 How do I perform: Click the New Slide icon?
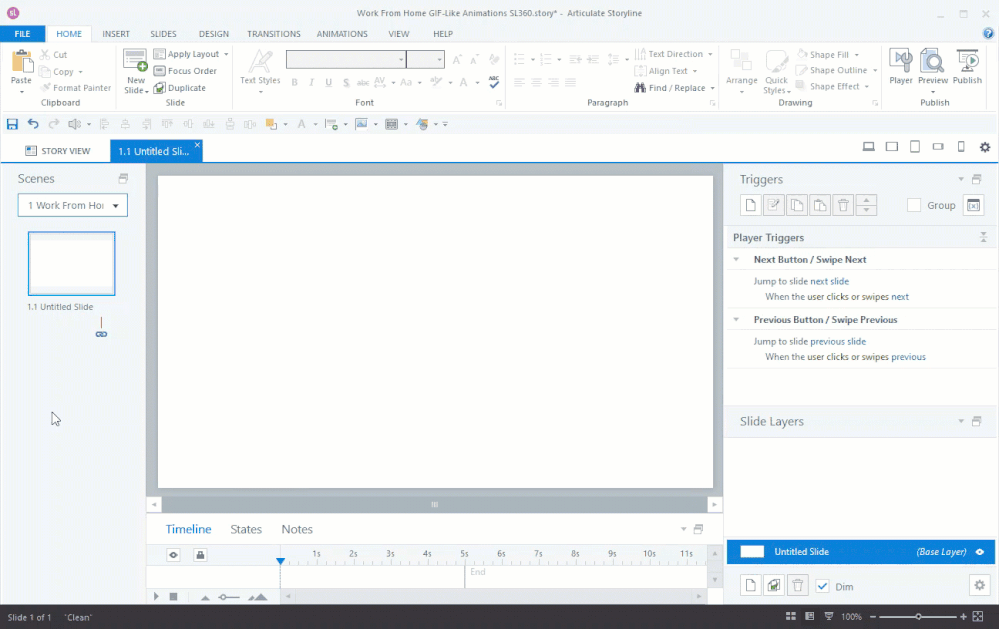coord(135,62)
